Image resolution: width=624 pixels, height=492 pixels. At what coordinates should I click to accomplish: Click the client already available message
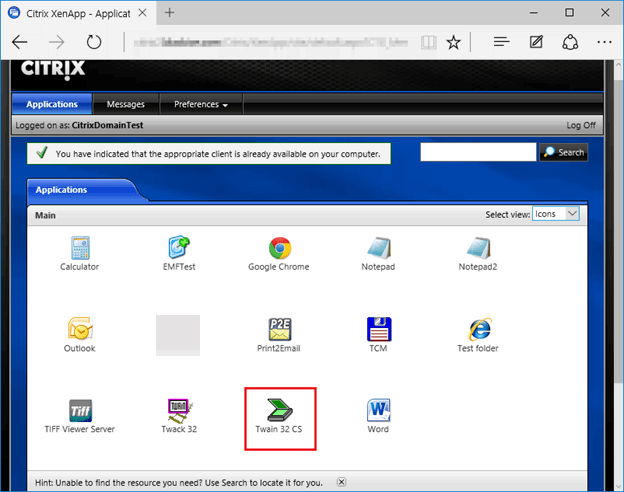(x=209, y=154)
